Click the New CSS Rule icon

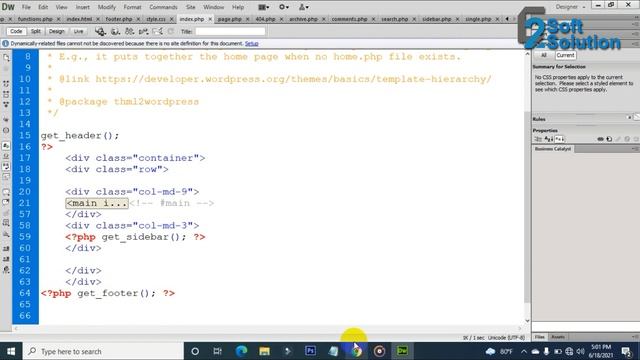click(609, 139)
